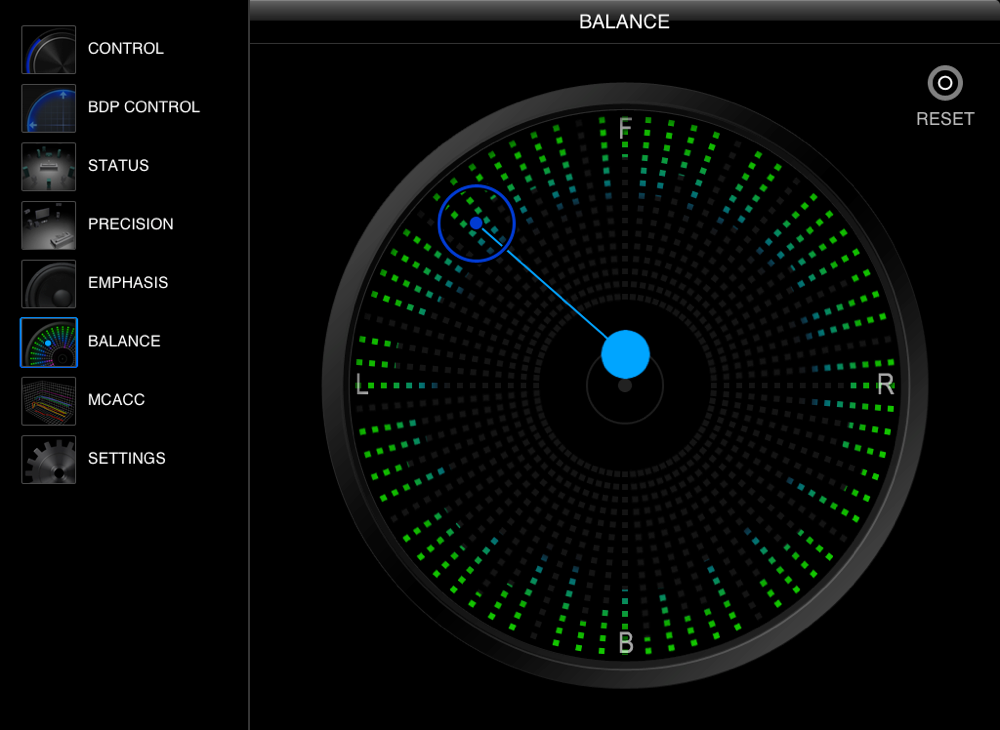Image resolution: width=1000 pixels, height=730 pixels.
Task: Switch to the EMPHASIS menu label
Action: click(x=128, y=283)
